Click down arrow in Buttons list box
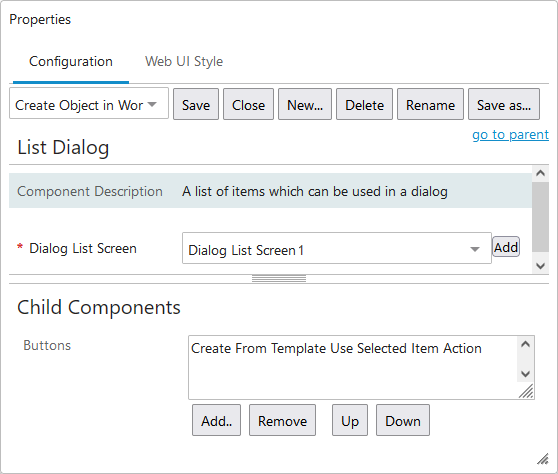Screen dimensions: 558x474 (525, 374)
